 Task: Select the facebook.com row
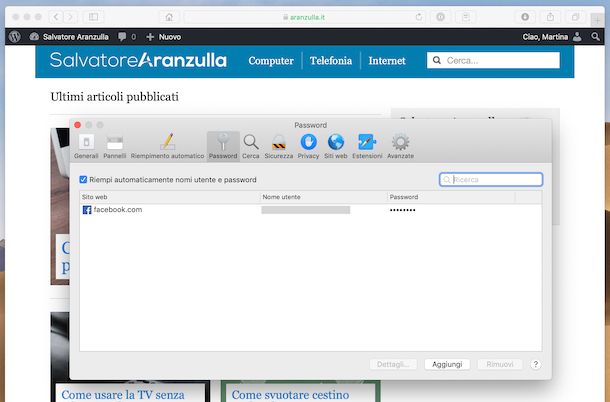coord(310,210)
